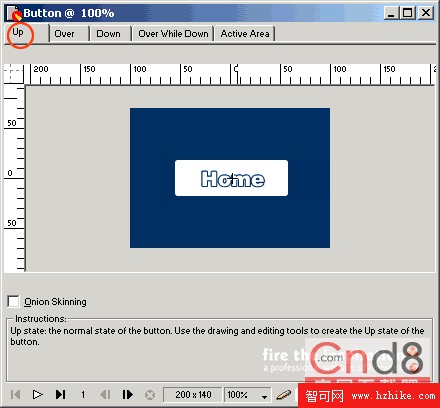This screenshot has height=408, width=440.
Task: Jump to the last frame
Action: coord(60,395)
